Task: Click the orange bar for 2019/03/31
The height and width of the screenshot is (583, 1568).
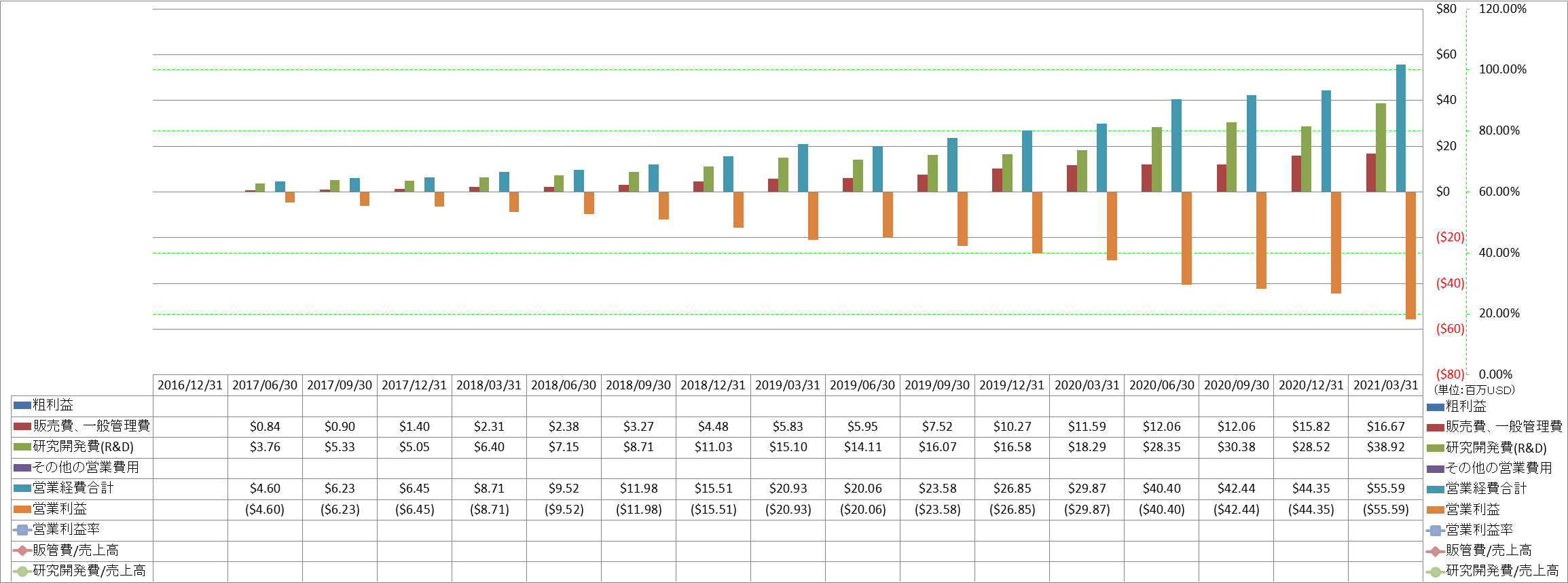Action: click(813, 216)
